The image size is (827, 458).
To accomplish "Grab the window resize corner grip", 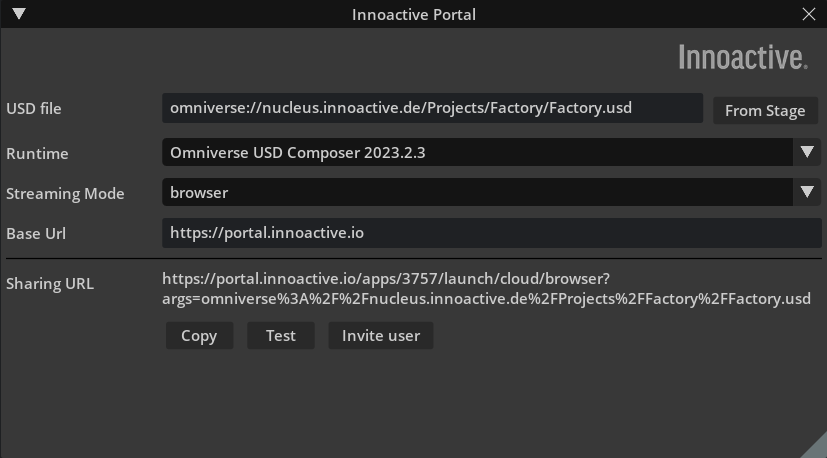I will point(815,446).
